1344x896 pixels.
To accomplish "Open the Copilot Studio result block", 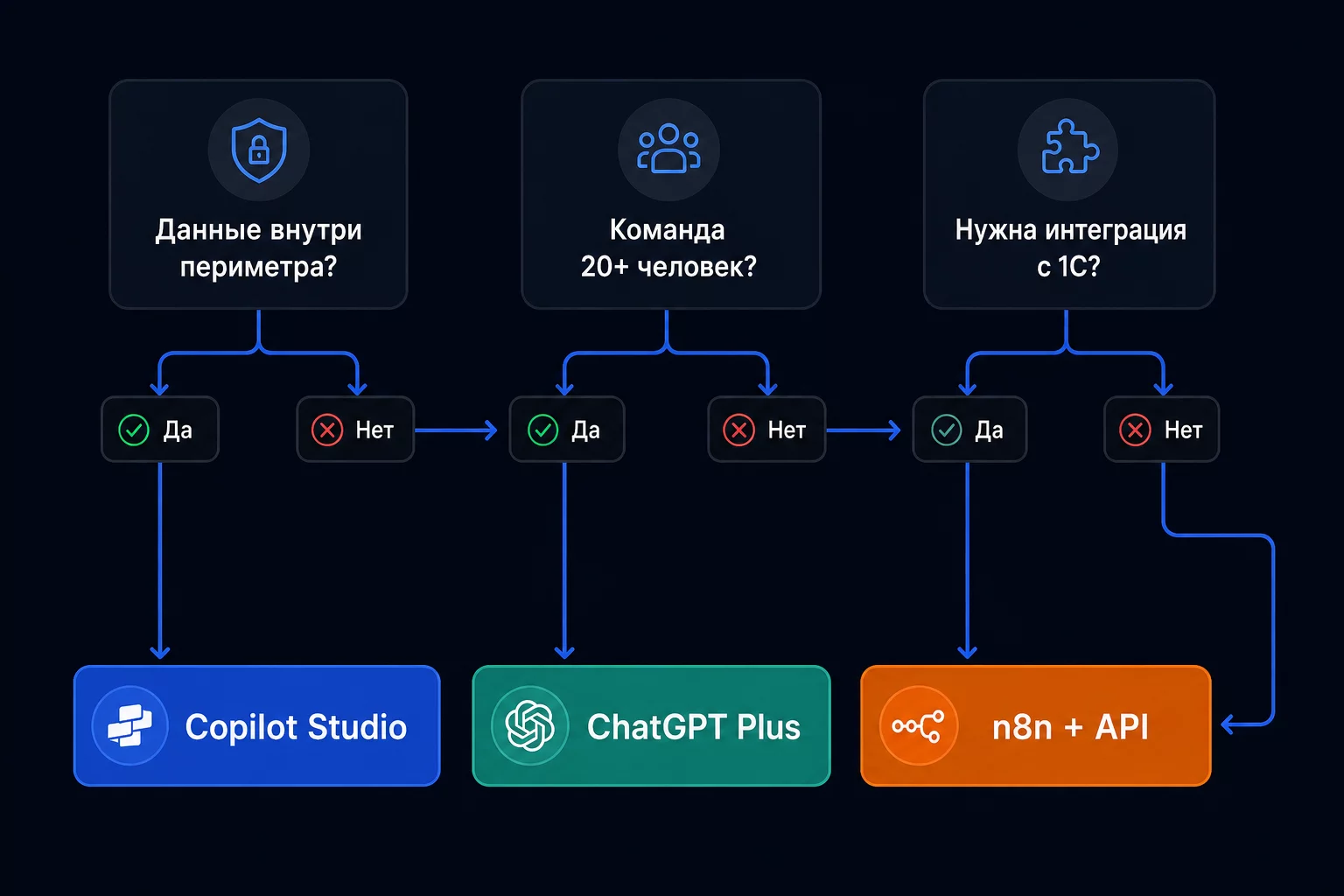I will point(257,726).
